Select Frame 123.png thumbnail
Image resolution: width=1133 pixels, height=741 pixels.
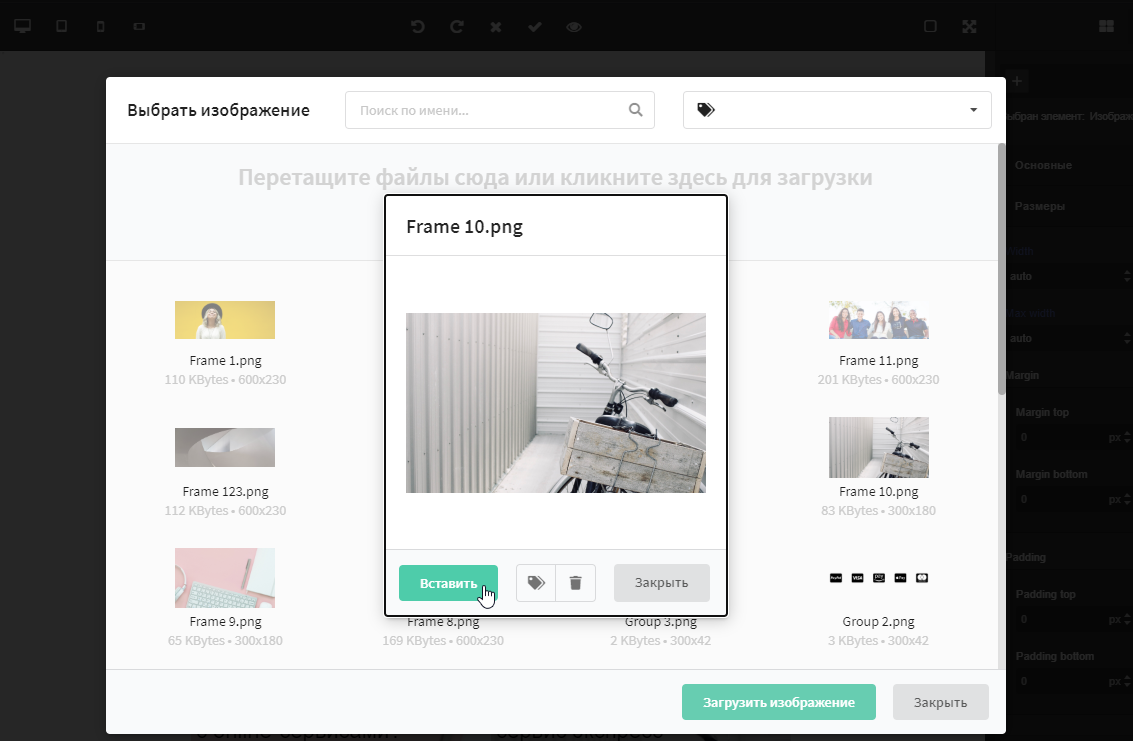pos(225,447)
